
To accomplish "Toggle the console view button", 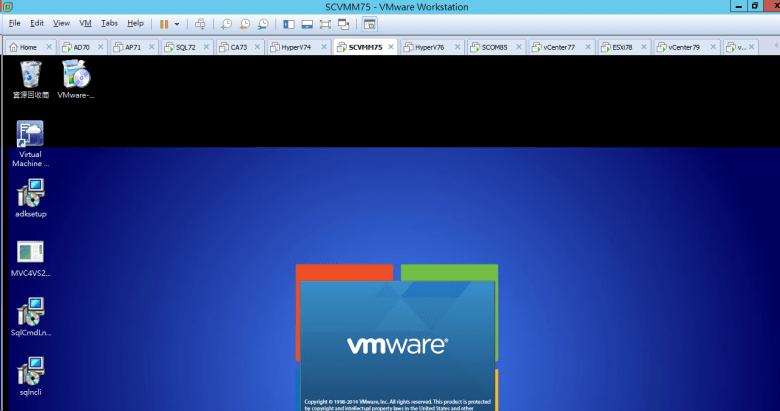I will click(370, 23).
